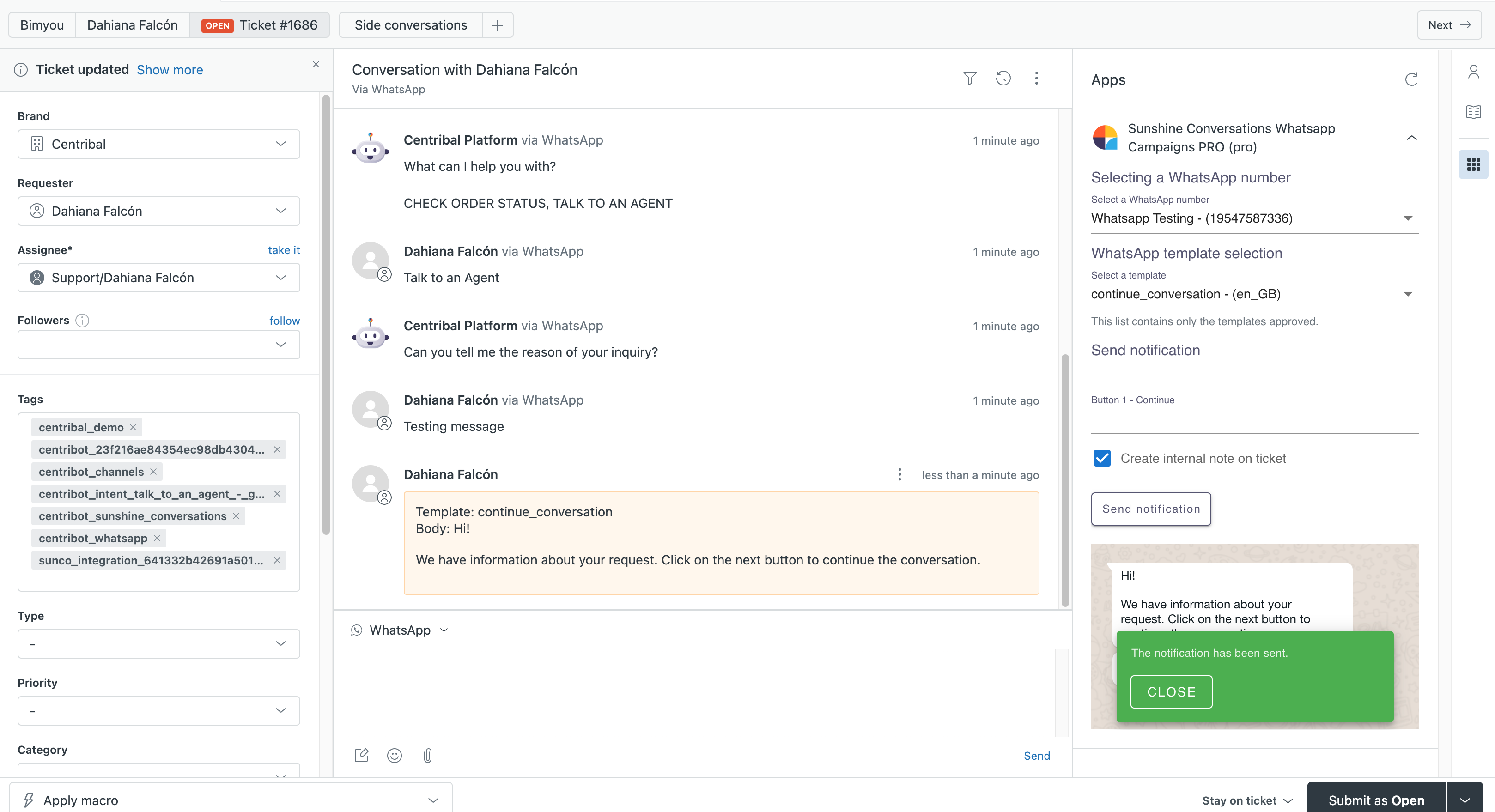Open the Brand dropdown showing Centribal

[x=158, y=144]
